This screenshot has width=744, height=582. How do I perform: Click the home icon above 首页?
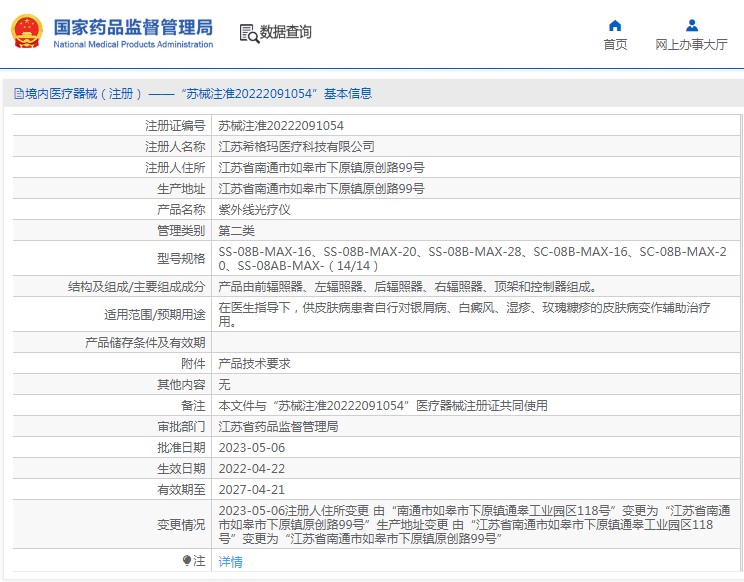coord(615,25)
